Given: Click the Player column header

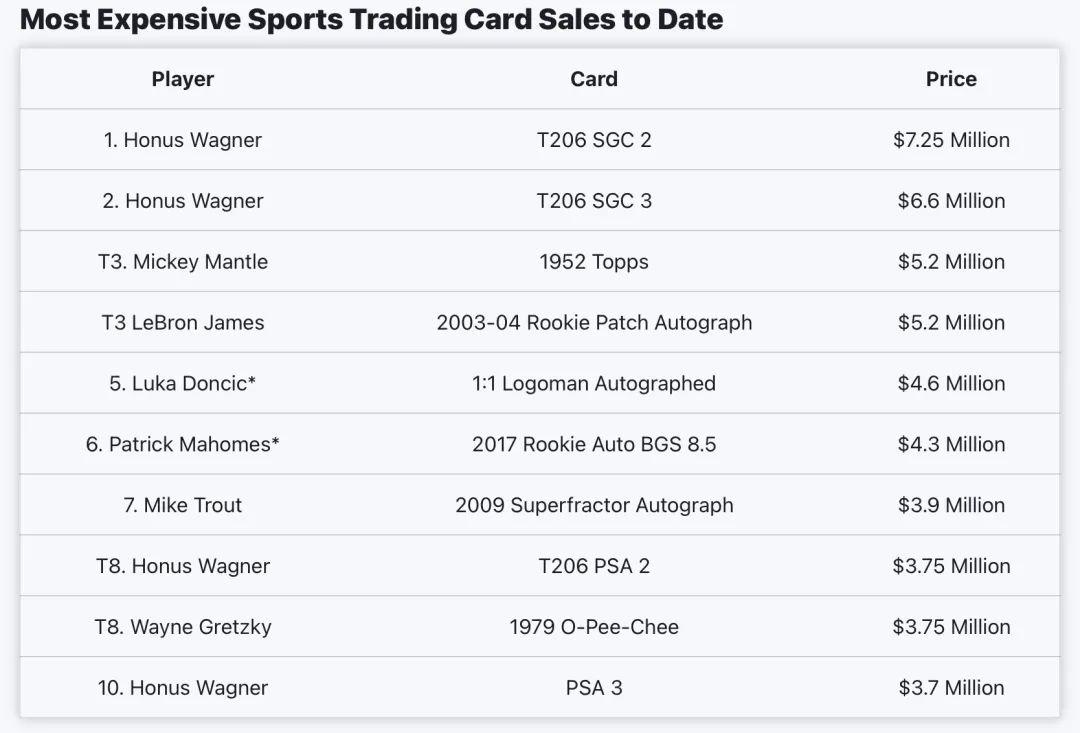Looking at the screenshot, I should point(183,79).
